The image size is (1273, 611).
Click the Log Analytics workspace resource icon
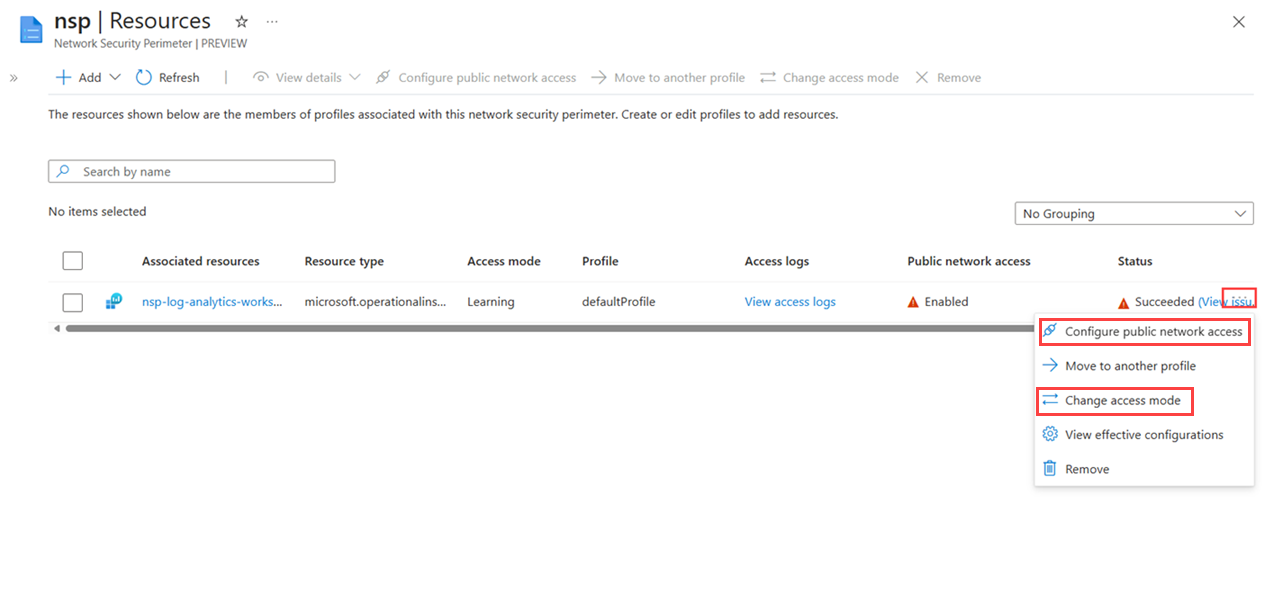[114, 301]
